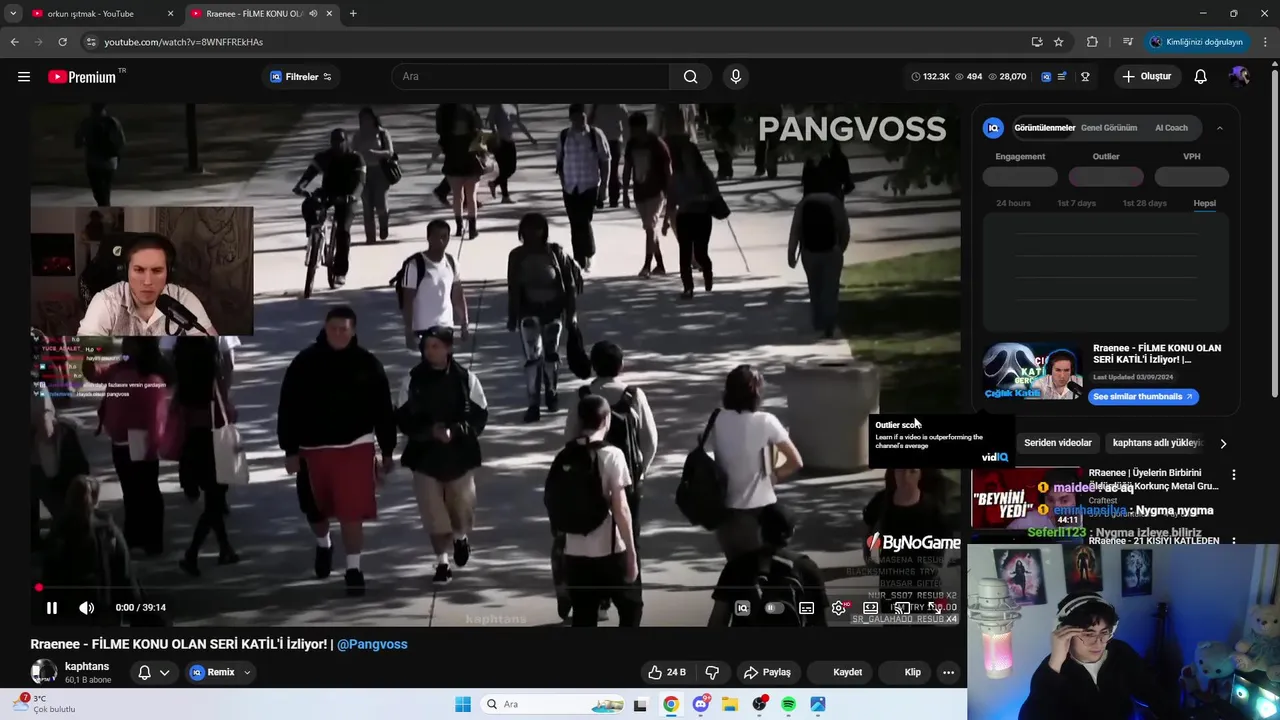Open Spotify from the taskbar

coord(788,704)
